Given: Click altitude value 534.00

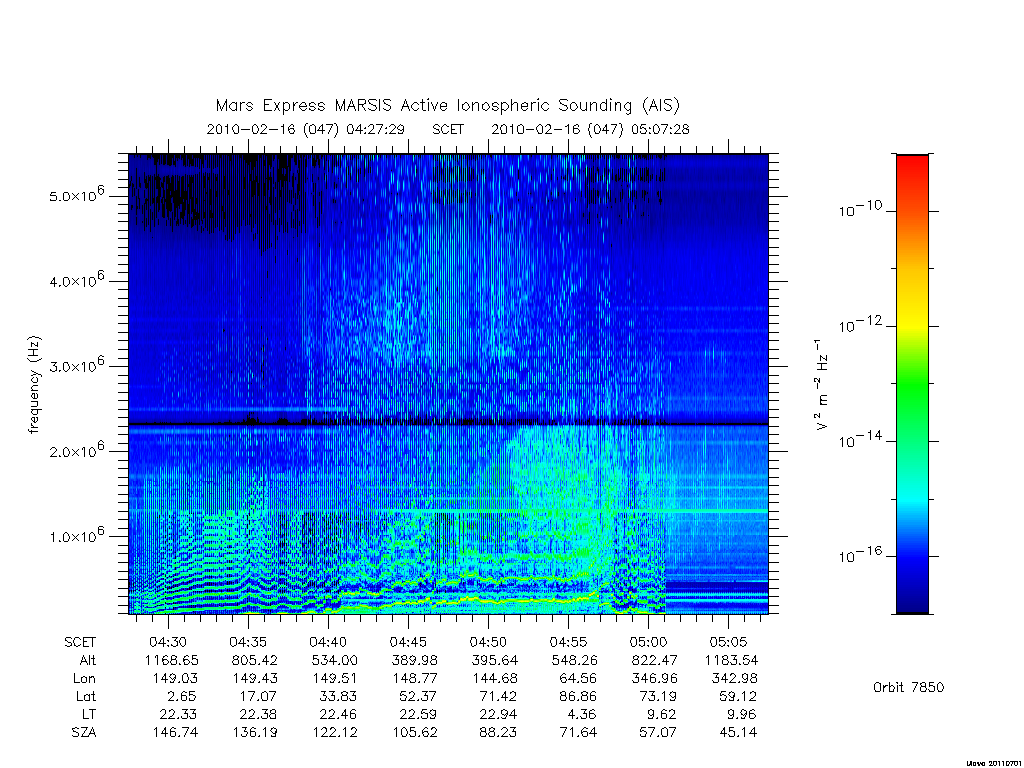Looking at the screenshot, I should pos(334,660).
